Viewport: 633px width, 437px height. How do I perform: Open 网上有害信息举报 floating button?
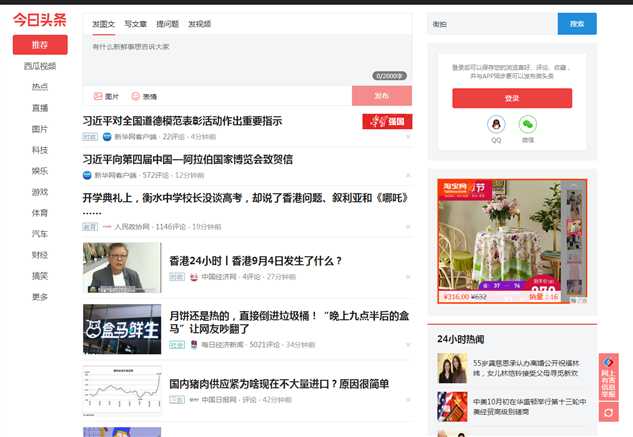click(x=608, y=377)
